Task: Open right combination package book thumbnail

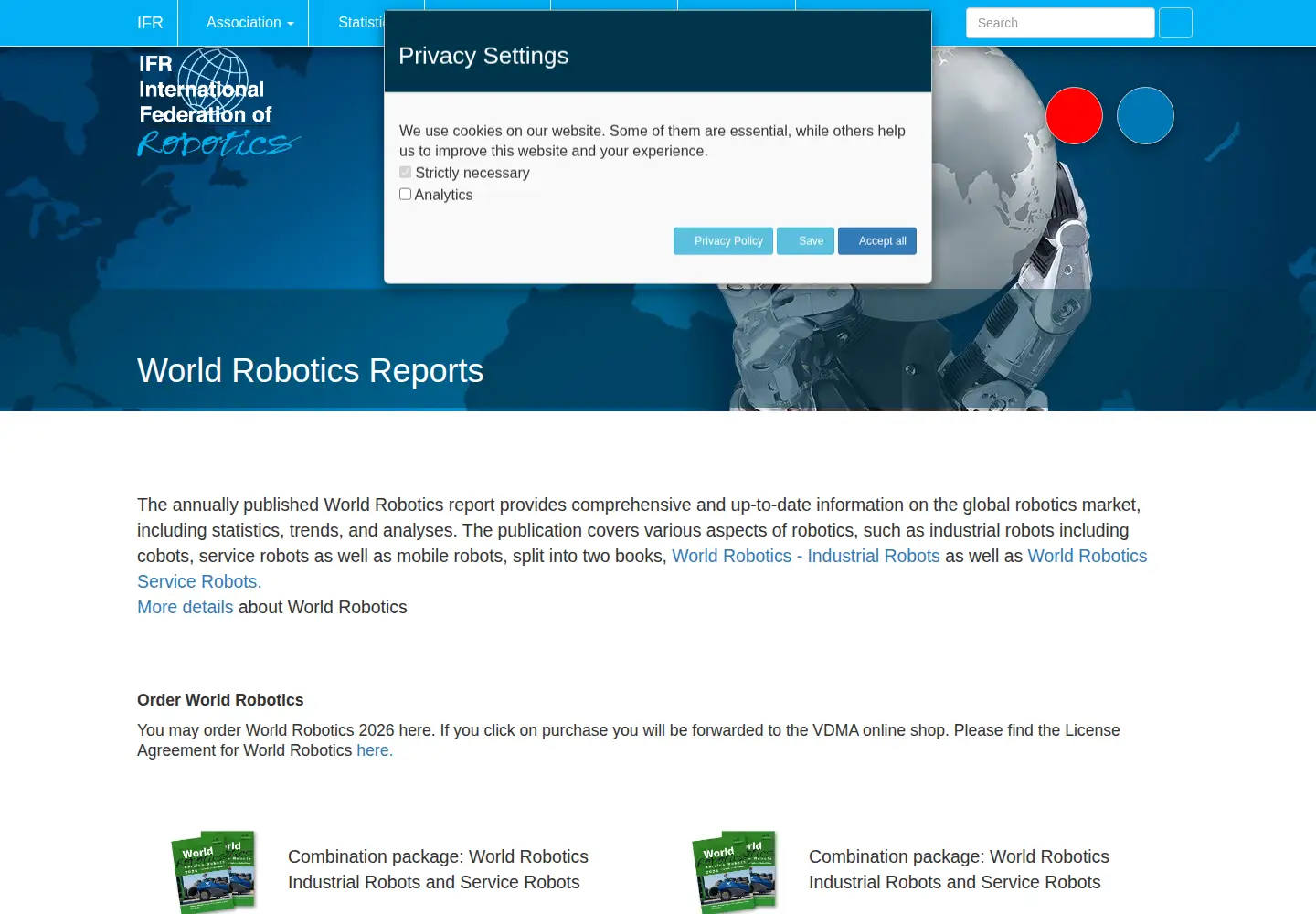Action: (735, 870)
